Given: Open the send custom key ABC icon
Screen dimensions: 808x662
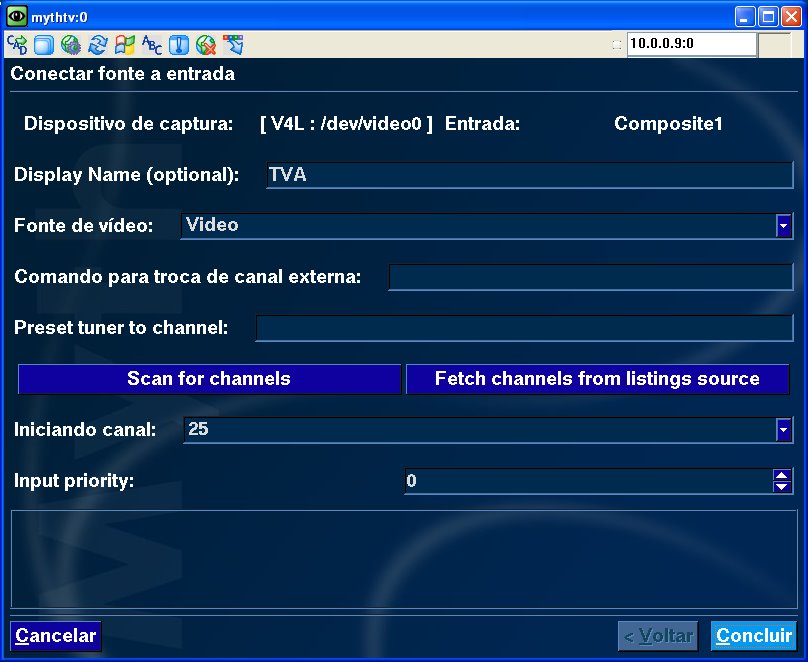Looking at the screenshot, I should 152,45.
